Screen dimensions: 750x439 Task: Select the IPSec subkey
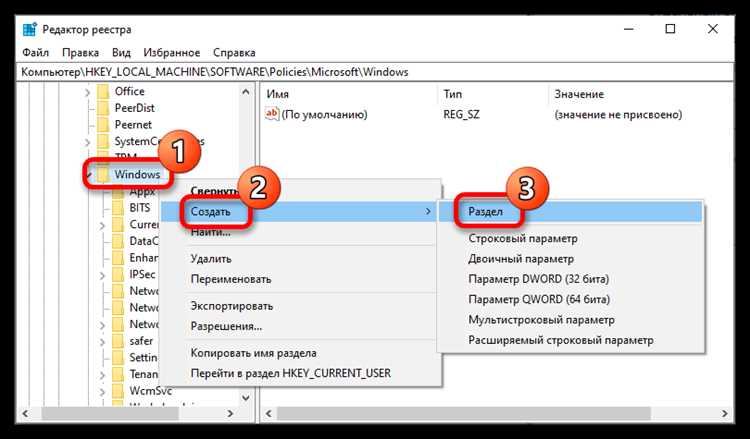(x=142, y=274)
